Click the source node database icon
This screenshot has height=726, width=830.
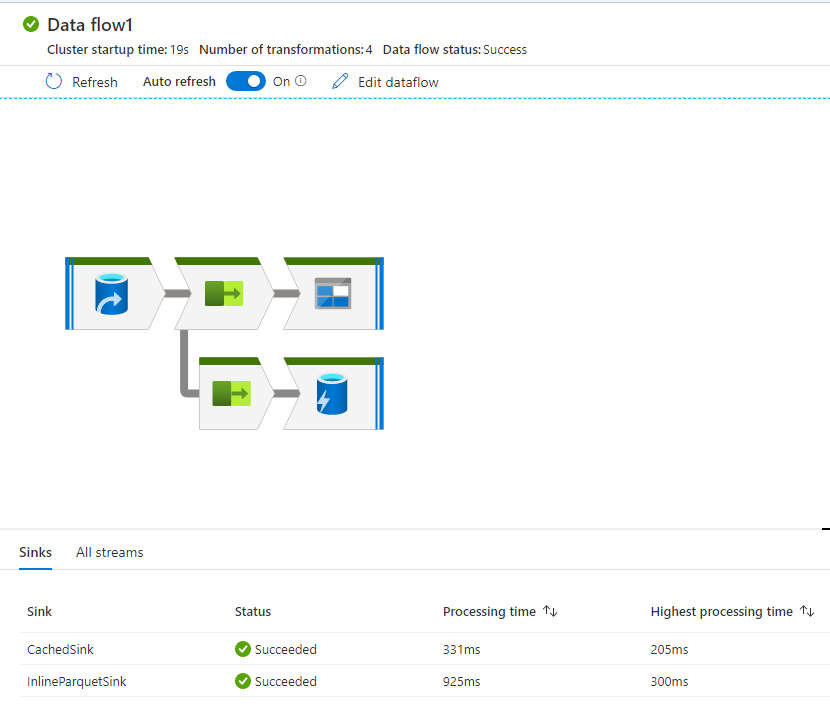111,294
